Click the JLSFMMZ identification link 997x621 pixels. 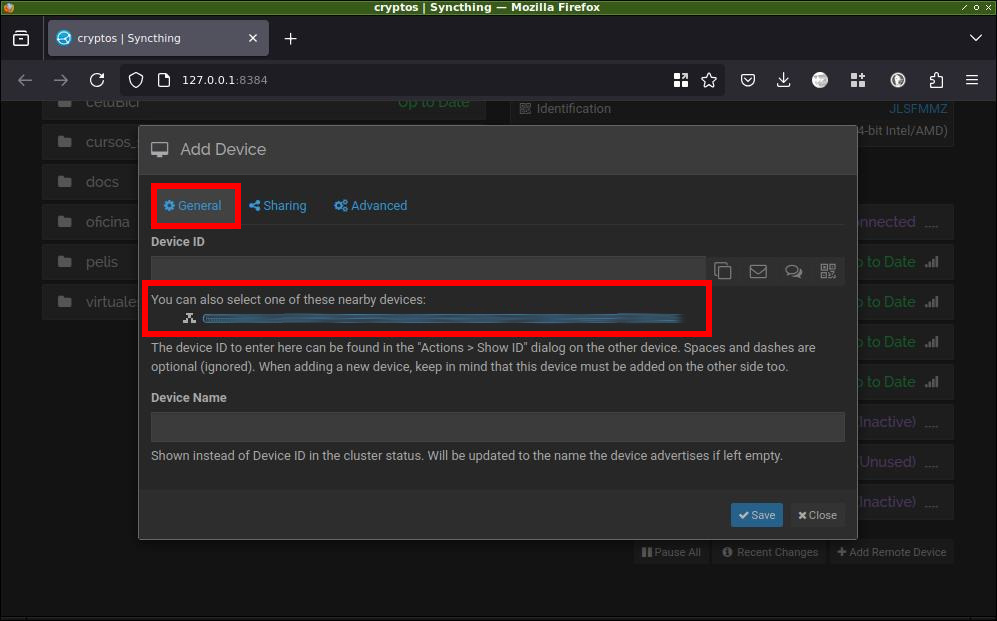tap(918, 109)
